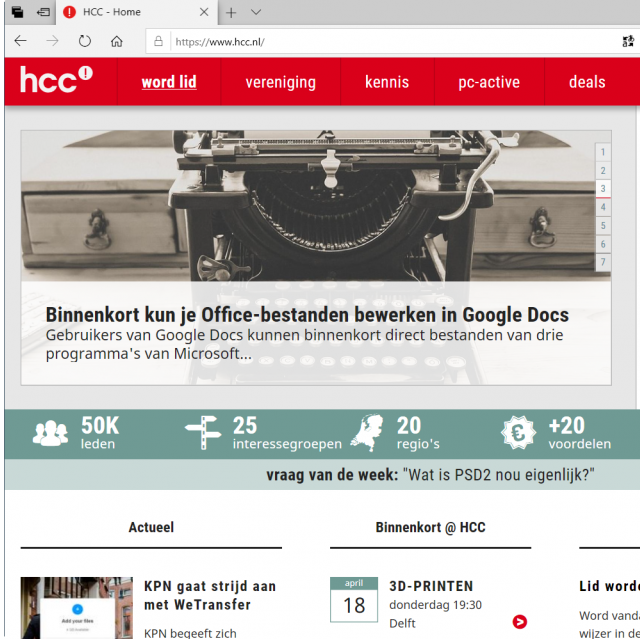This screenshot has width=640, height=640.
Task: Select the HCC - Home browser tab
Action: (x=137, y=12)
